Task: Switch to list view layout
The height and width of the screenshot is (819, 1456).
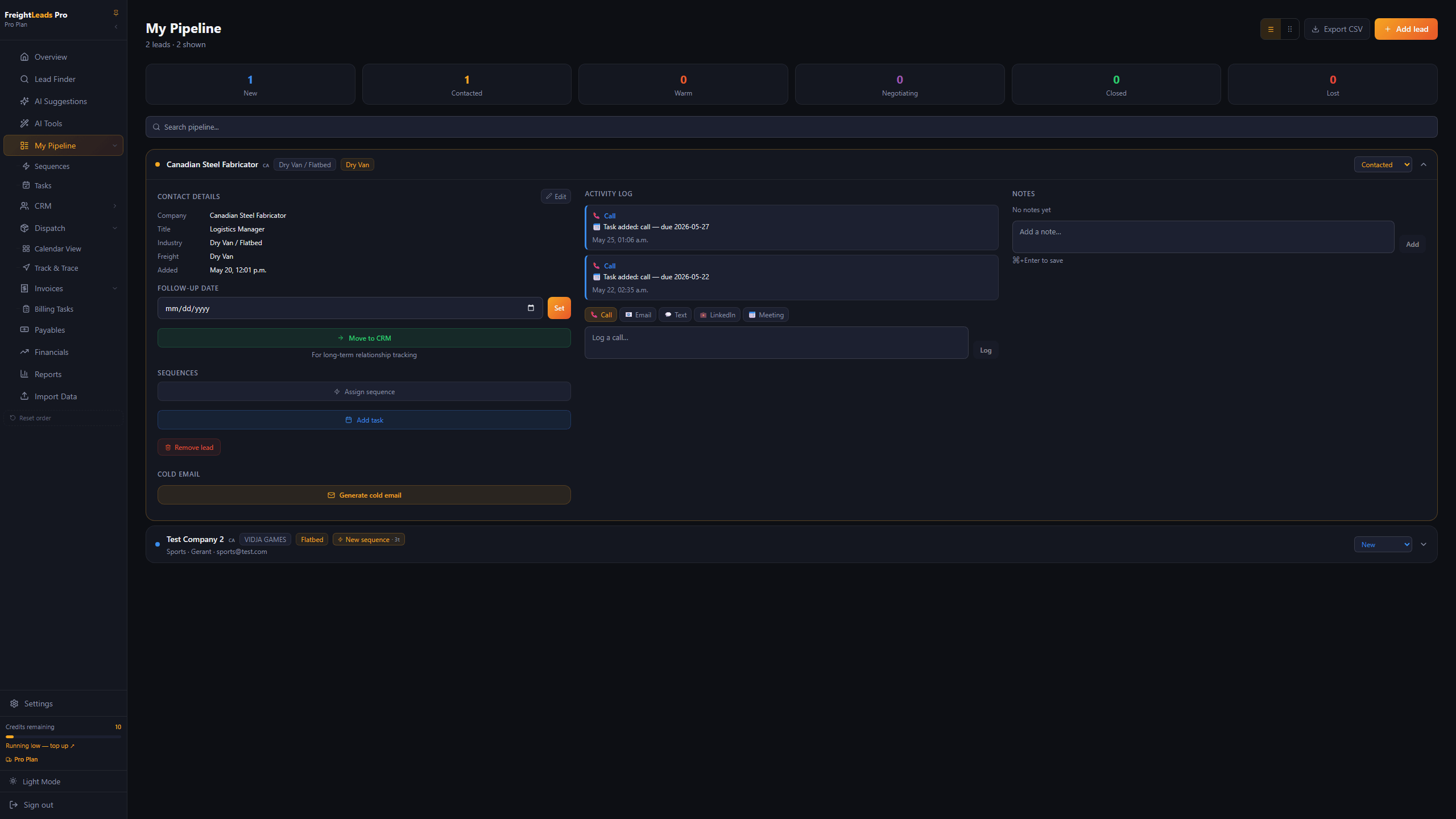Action: [x=1271, y=29]
